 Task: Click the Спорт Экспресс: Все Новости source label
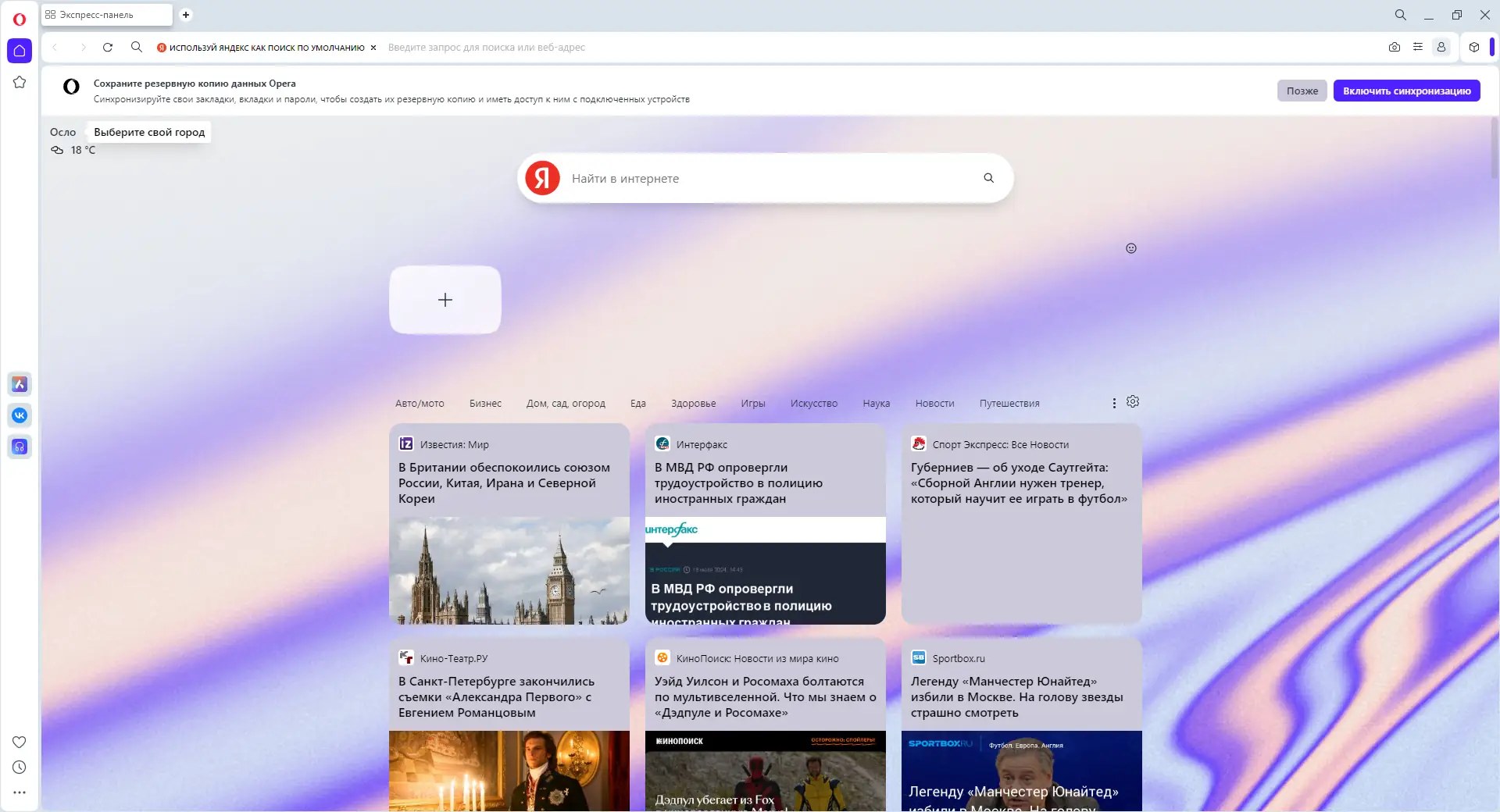[1001, 444]
